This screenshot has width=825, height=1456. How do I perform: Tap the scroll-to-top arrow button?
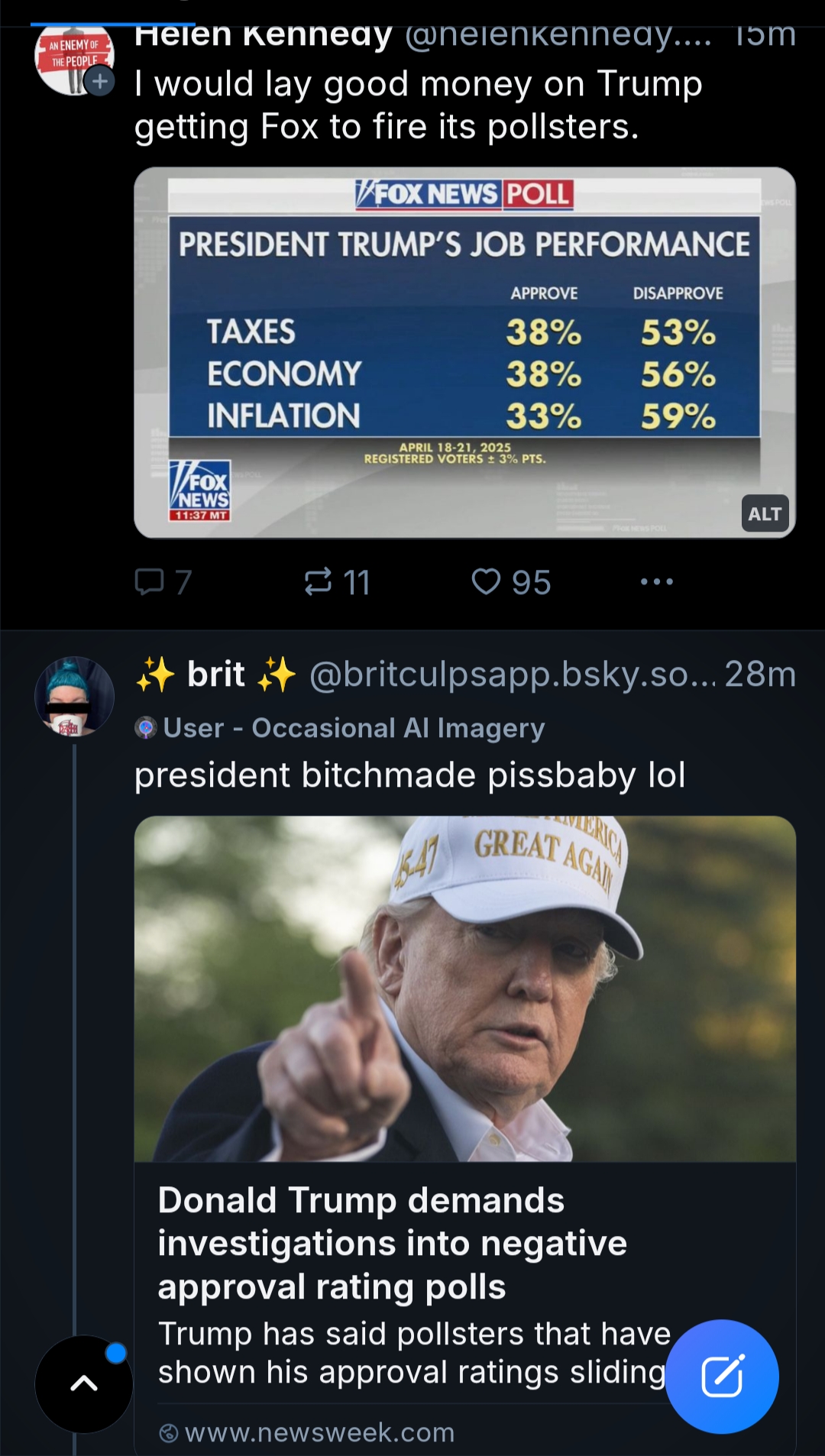pyautogui.click(x=84, y=1383)
